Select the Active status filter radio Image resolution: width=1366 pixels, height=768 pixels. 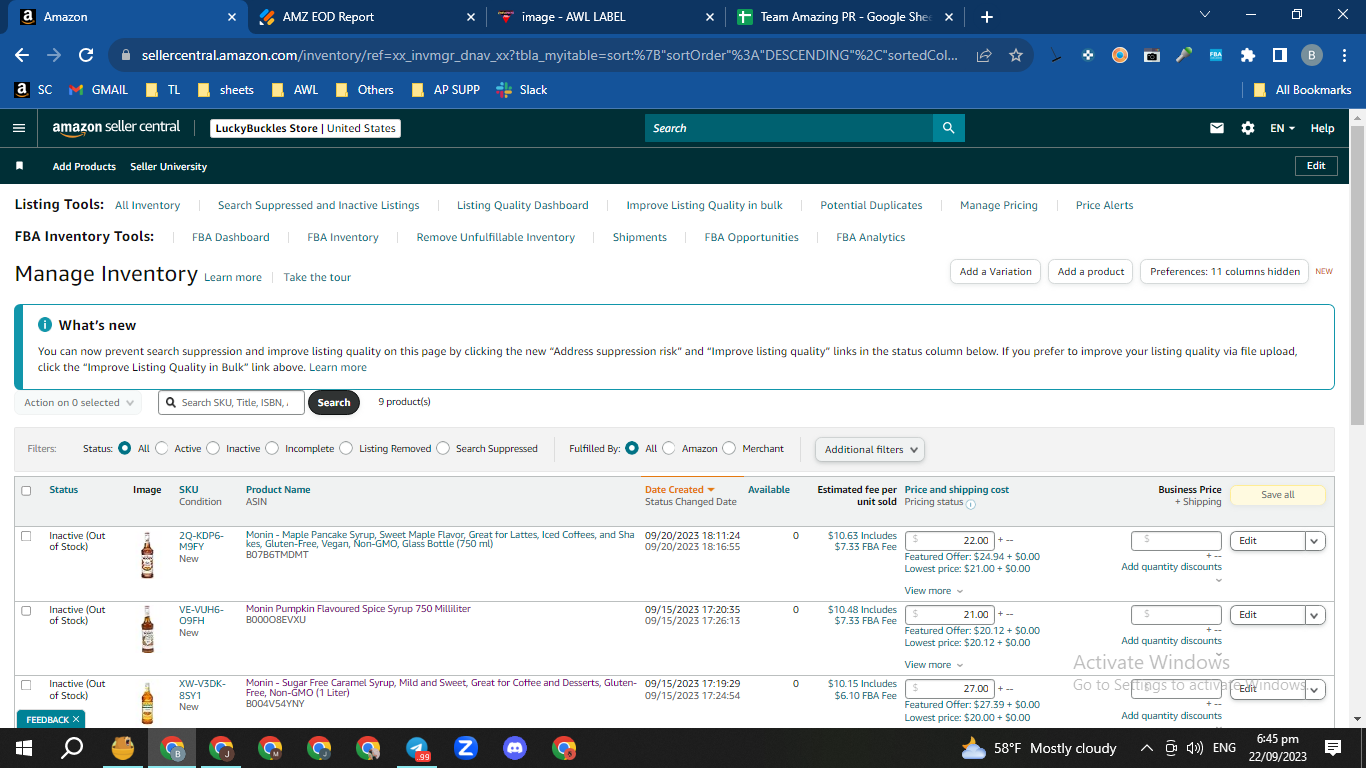[x=161, y=449]
